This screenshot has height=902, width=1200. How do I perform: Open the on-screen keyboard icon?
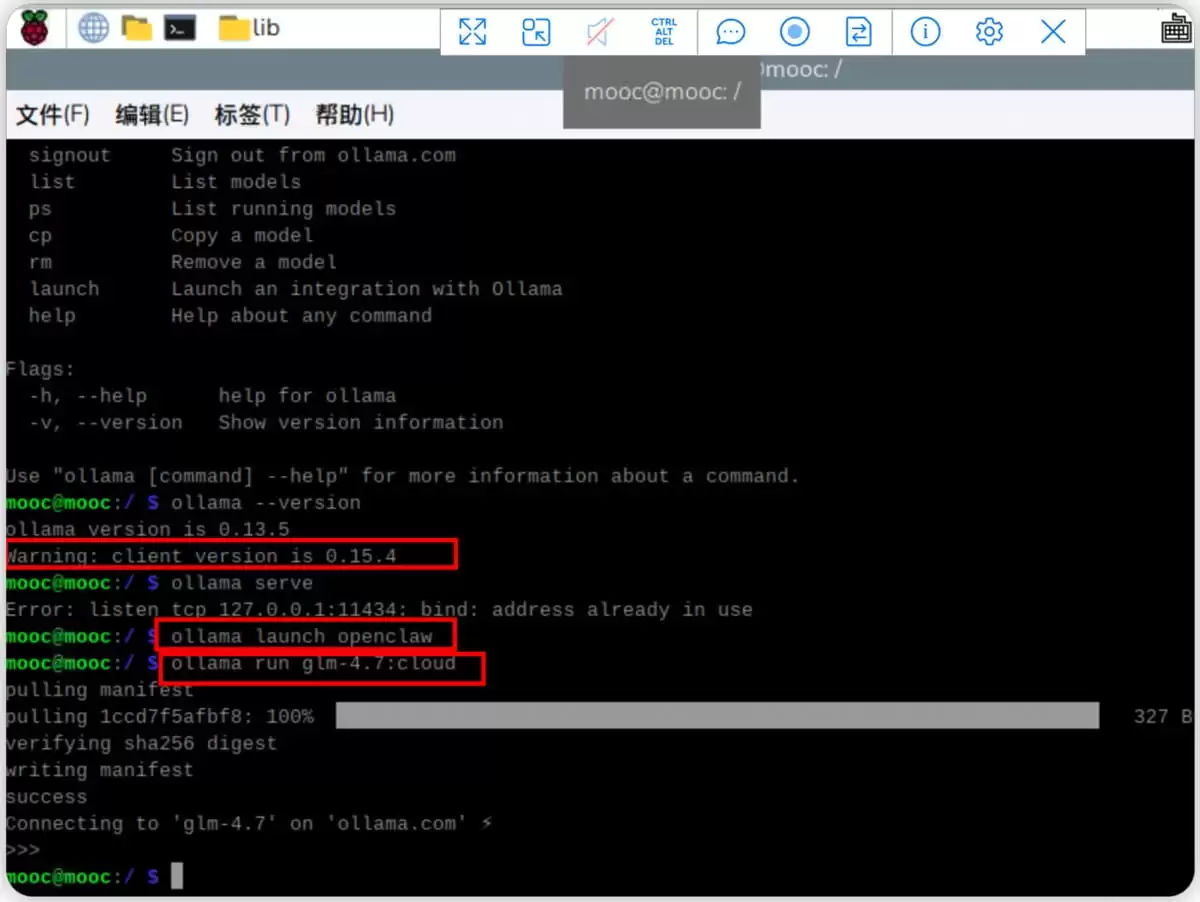pos(1176,30)
